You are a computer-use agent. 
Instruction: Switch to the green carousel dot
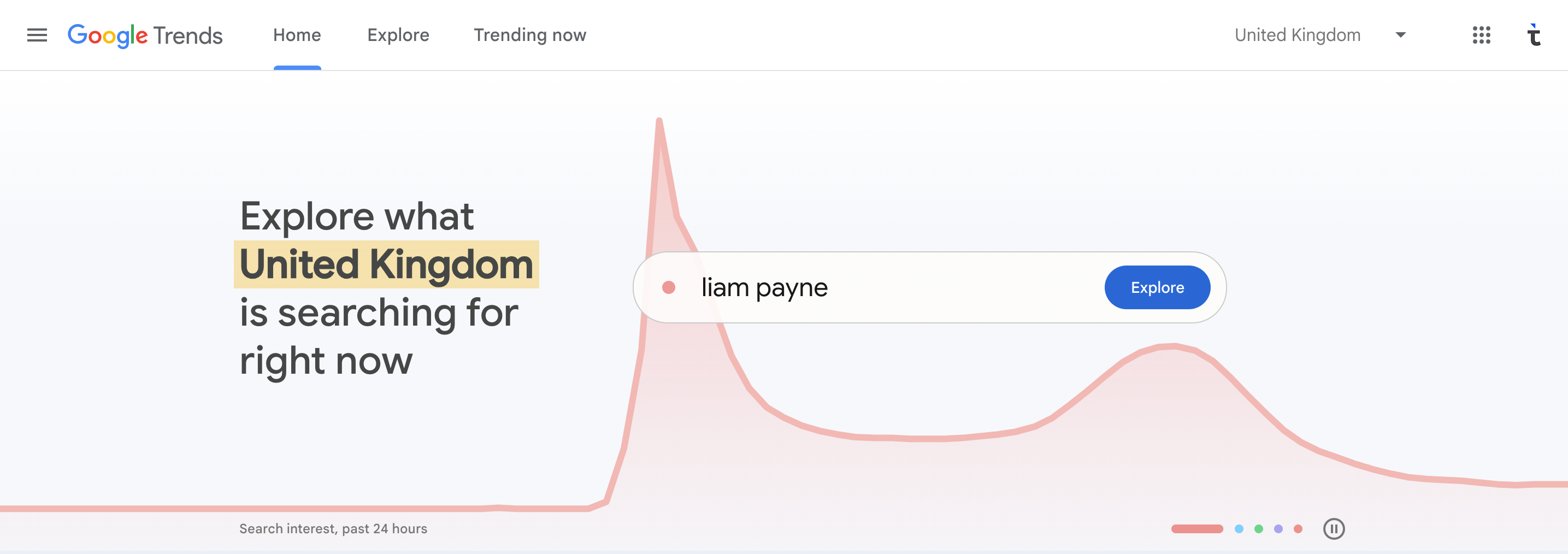click(x=1259, y=528)
